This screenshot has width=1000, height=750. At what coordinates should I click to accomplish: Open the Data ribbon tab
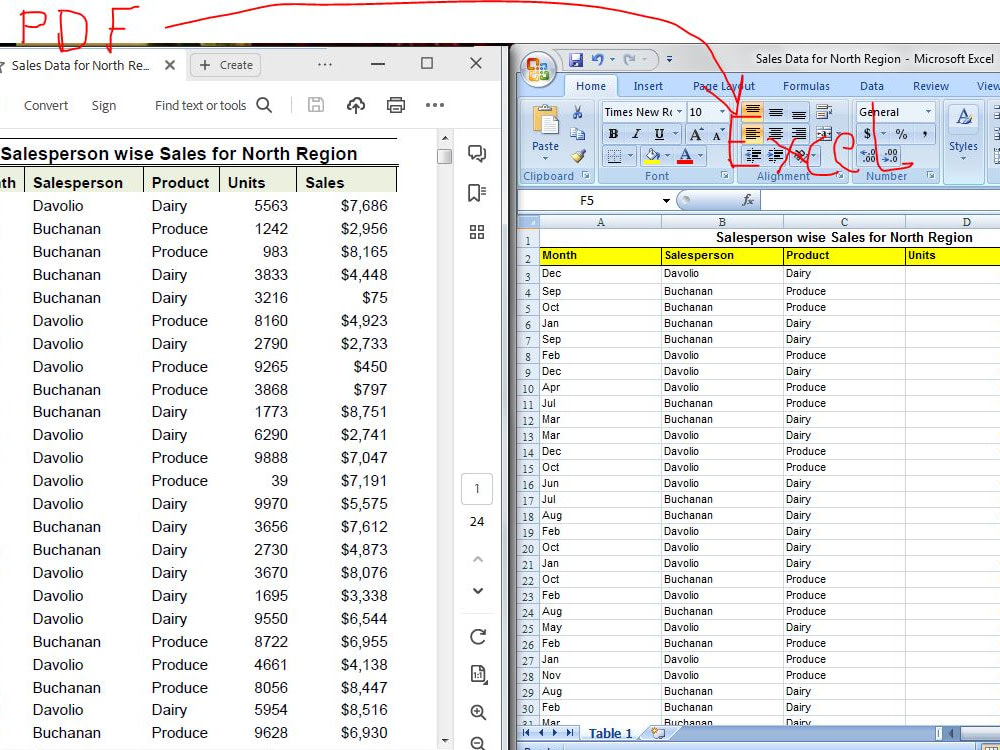click(x=871, y=86)
